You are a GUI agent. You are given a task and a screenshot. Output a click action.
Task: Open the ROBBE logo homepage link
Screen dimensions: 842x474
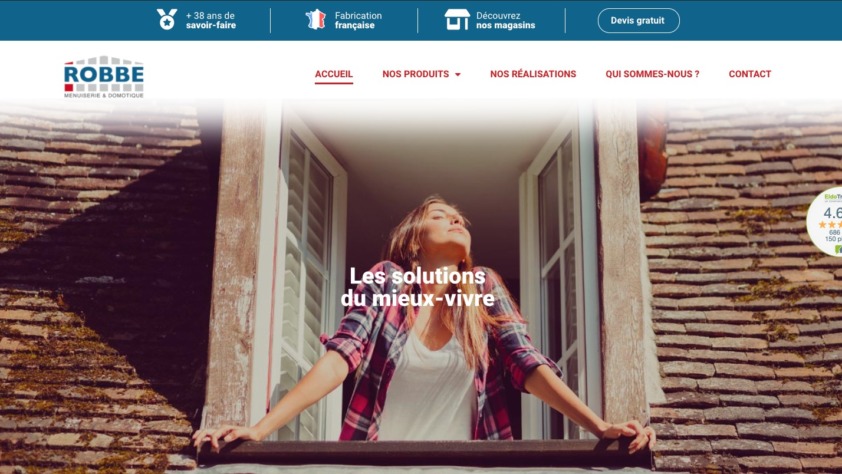tap(104, 77)
